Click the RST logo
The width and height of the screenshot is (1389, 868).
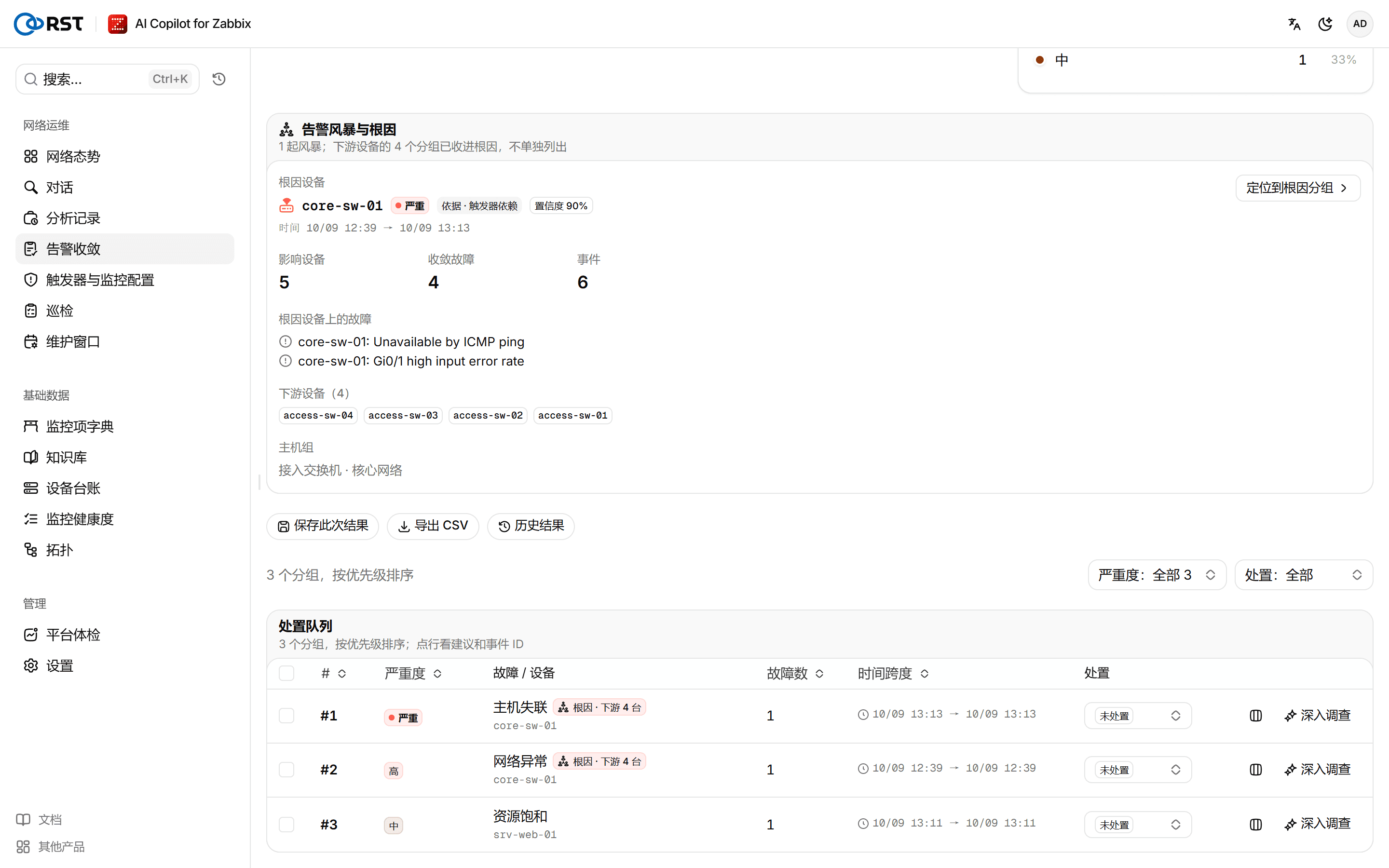coord(48,24)
